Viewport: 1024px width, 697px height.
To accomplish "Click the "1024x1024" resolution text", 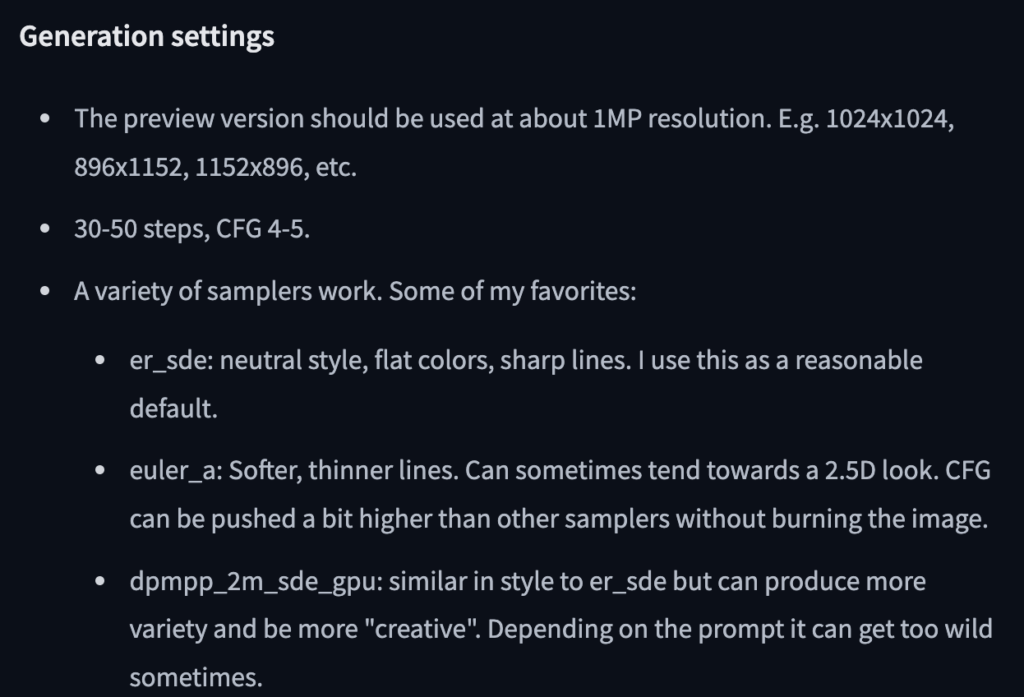I will point(896,119).
